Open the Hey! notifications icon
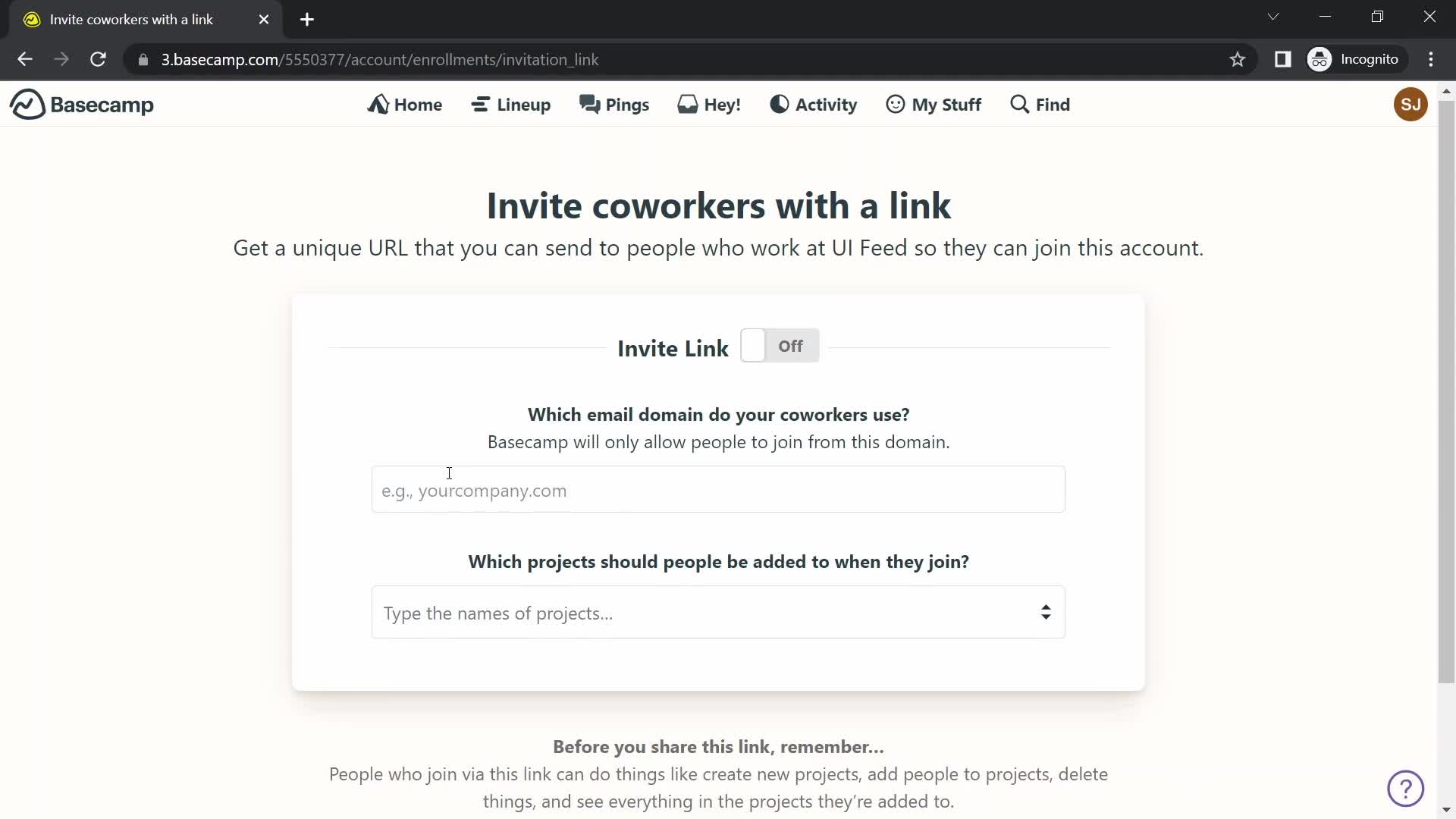Viewport: 1456px width, 819px height. coord(710,105)
